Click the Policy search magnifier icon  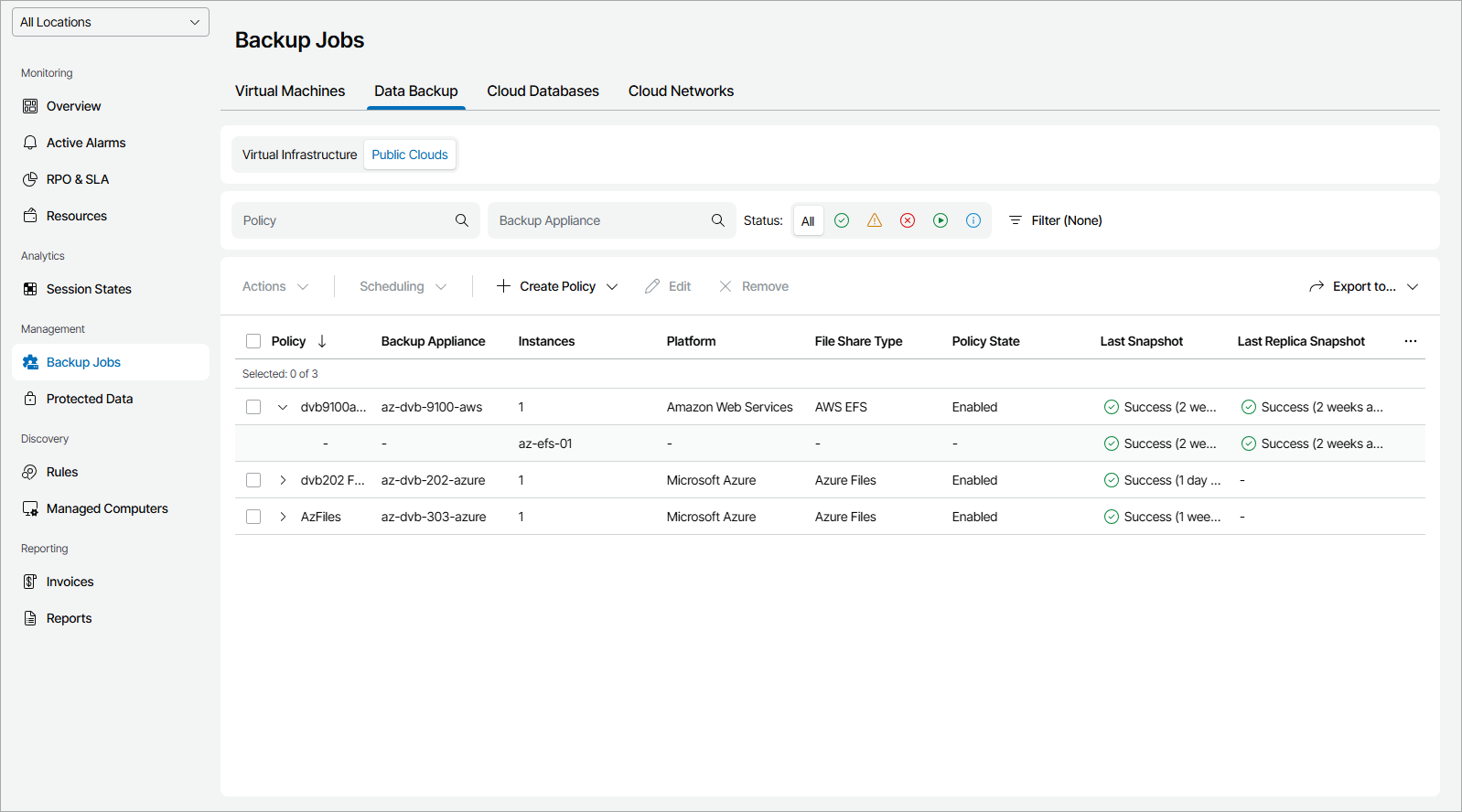(x=462, y=220)
